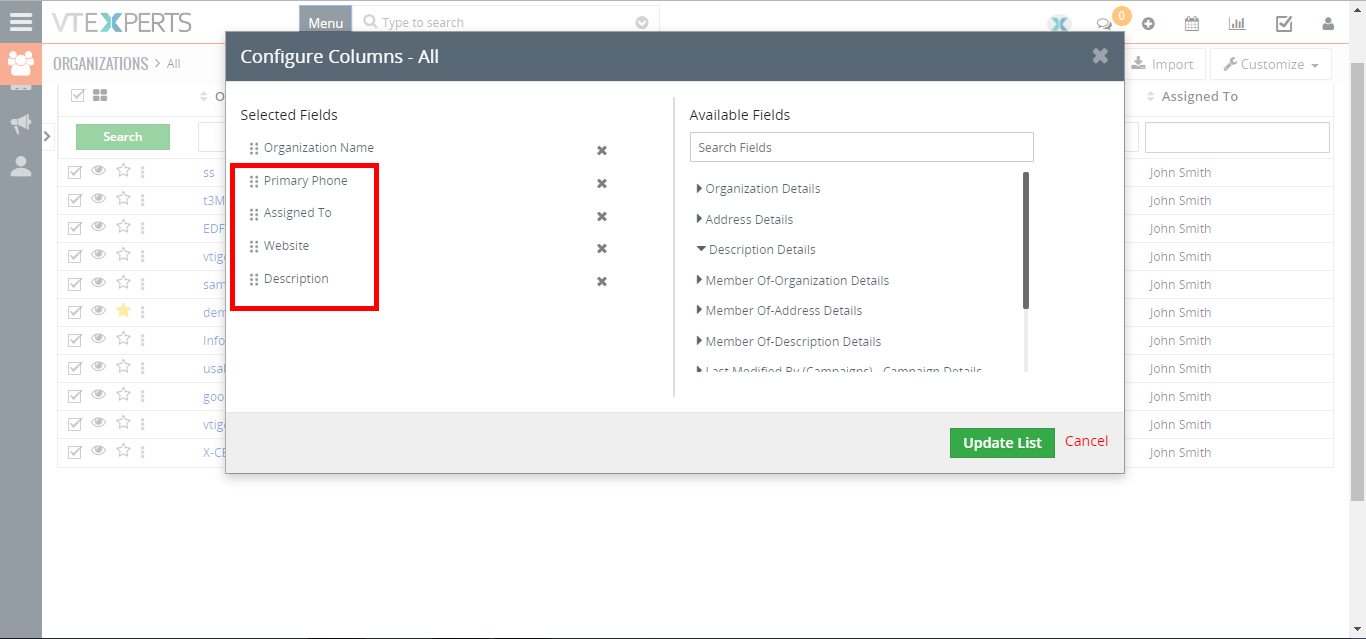Click the green Search button
The image size is (1366, 639).
(123, 137)
